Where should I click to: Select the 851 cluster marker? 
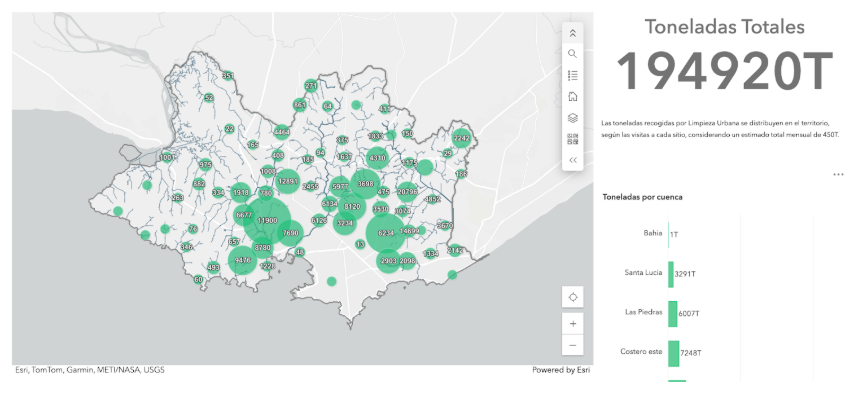(299, 105)
